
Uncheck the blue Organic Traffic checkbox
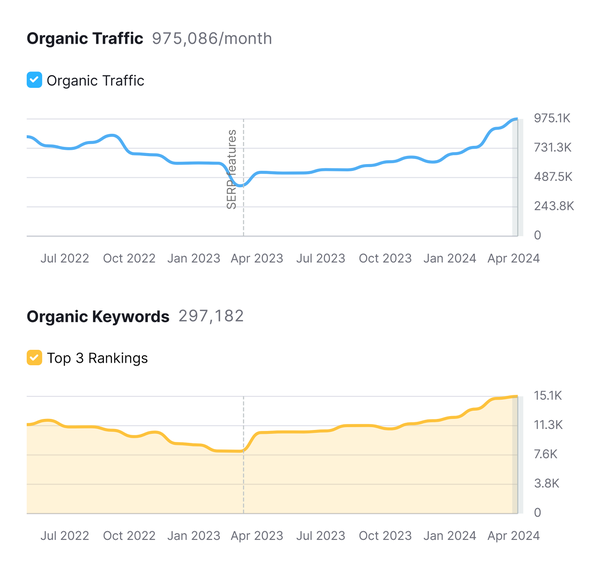(34, 80)
